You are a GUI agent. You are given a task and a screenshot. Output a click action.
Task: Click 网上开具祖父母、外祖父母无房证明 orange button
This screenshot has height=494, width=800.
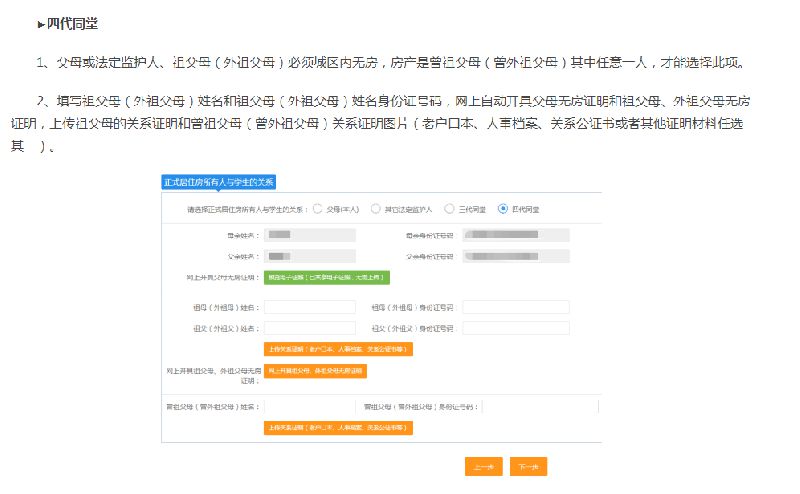pyautogui.click(x=315, y=371)
